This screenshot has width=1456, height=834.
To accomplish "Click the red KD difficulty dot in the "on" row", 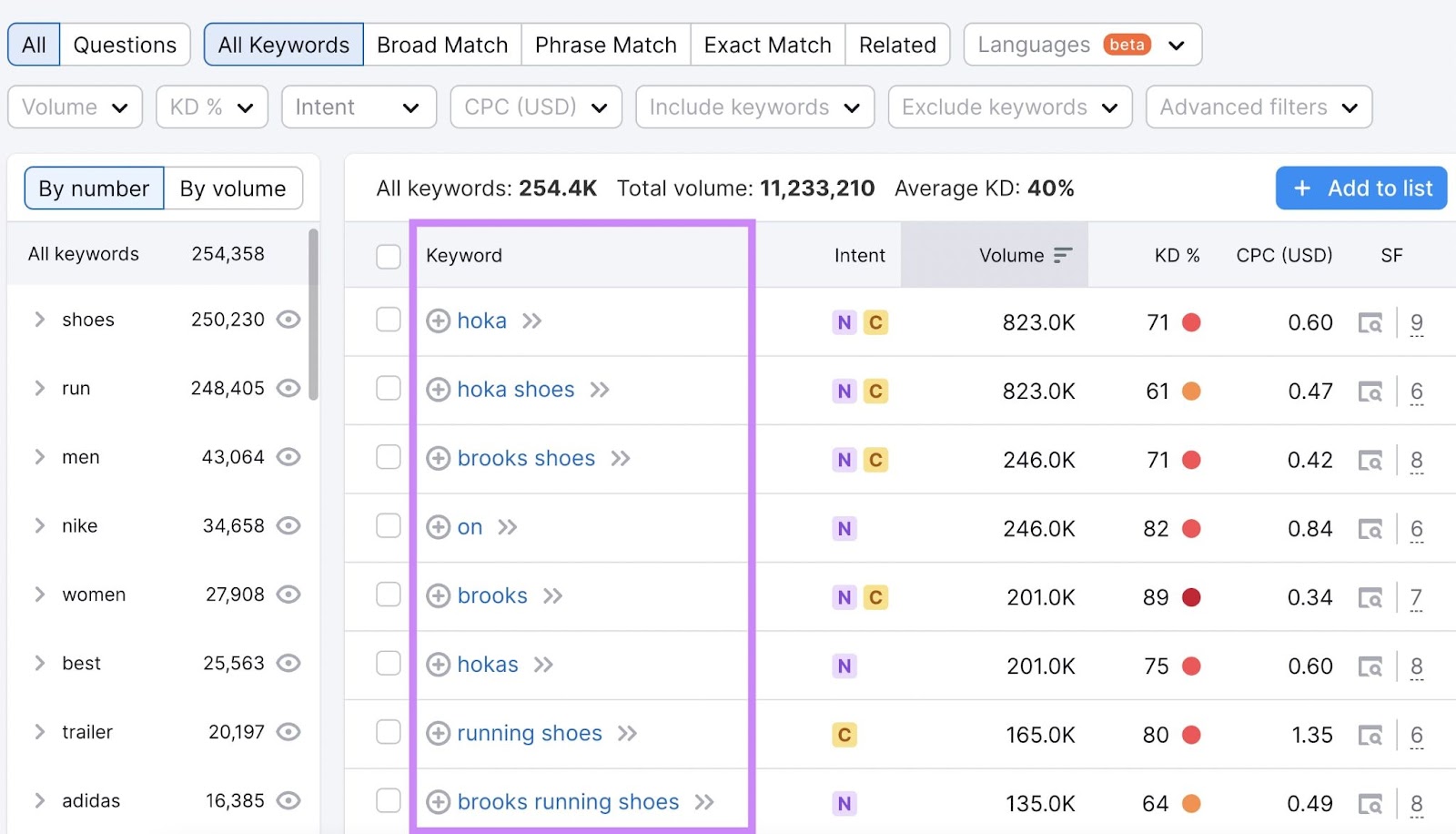I will (1194, 528).
